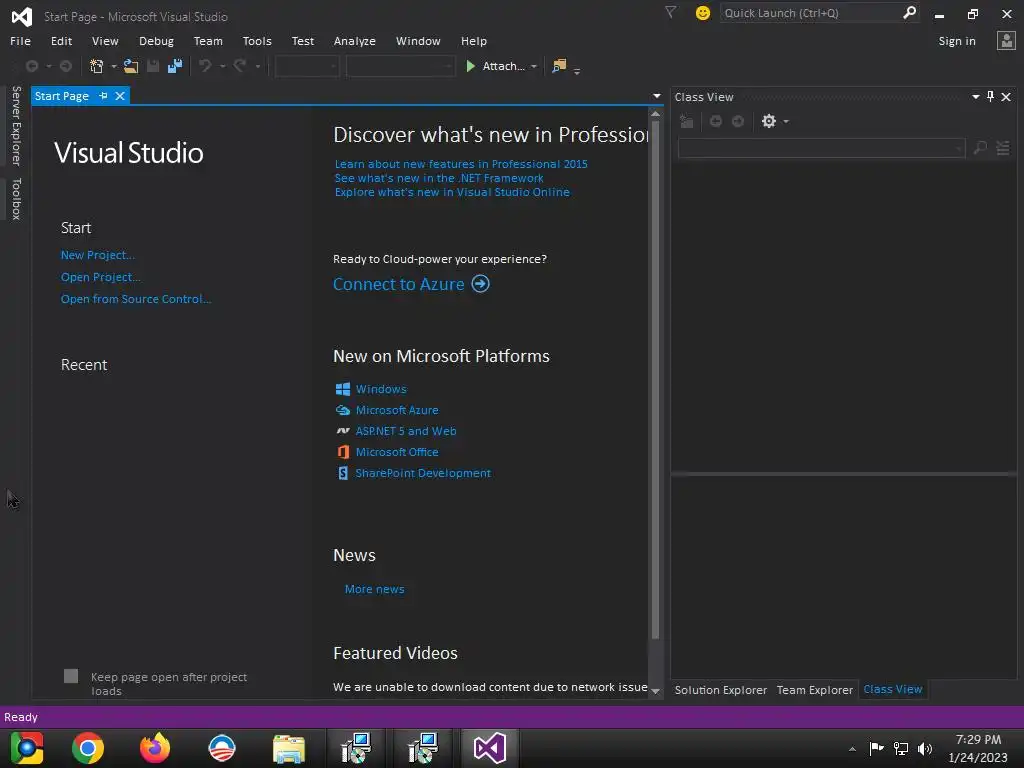Expand the Undo history dropdown arrow
Screen dimensions: 1024x768
(223, 67)
